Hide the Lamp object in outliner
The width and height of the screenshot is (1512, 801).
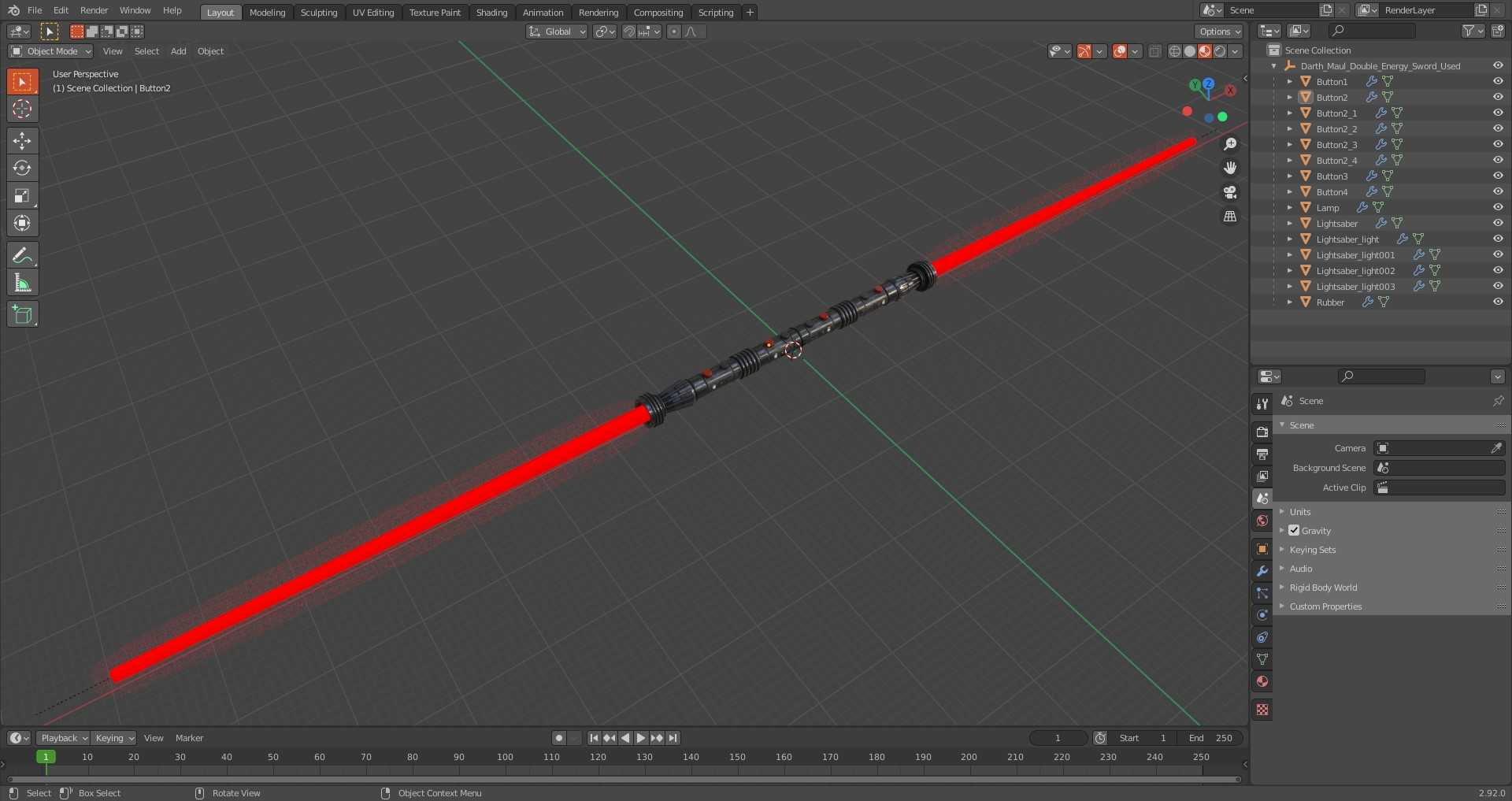point(1498,207)
